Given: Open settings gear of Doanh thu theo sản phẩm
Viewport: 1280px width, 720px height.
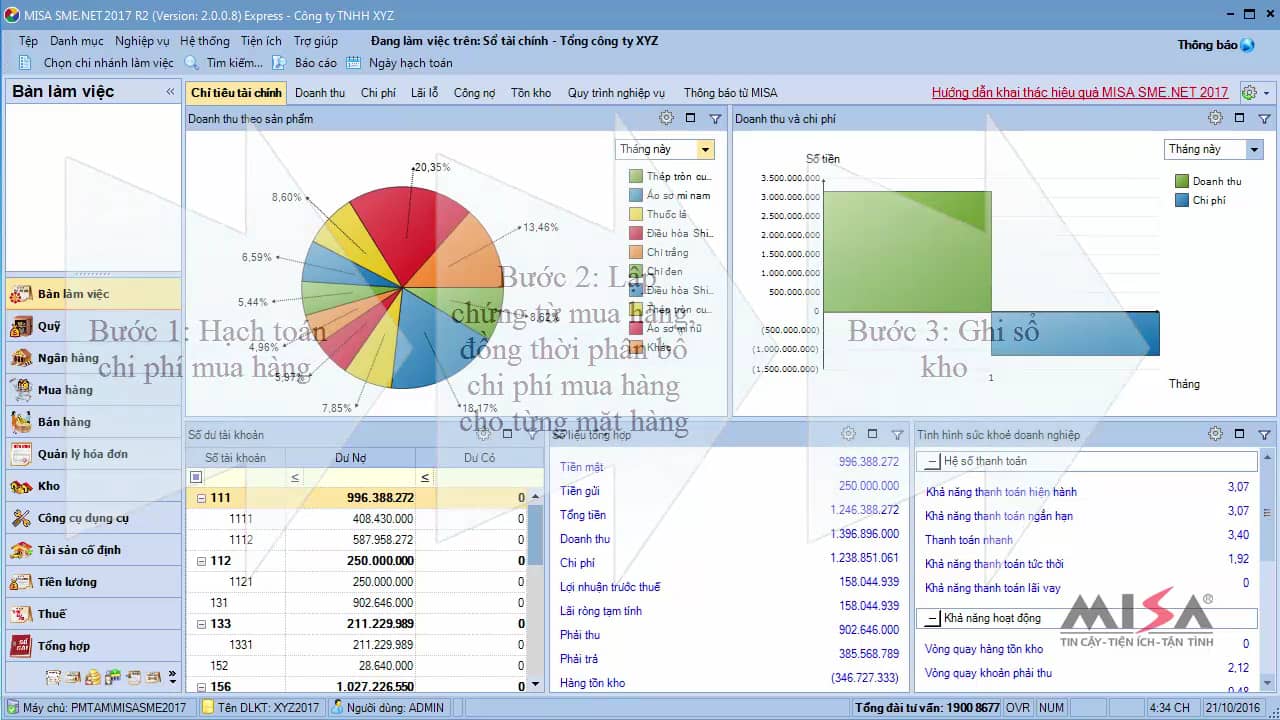Looking at the screenshot, I should point(666,118).
